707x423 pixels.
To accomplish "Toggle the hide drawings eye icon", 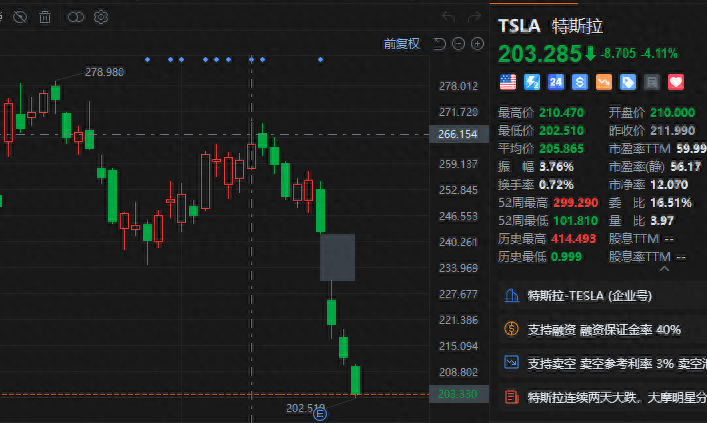I will (19, 17).
